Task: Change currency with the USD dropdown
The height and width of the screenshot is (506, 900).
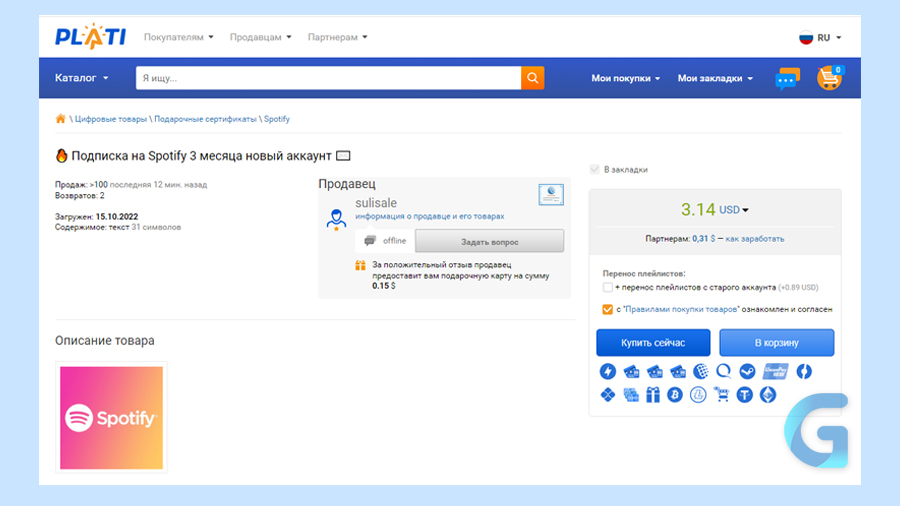Action: [734, 210]
